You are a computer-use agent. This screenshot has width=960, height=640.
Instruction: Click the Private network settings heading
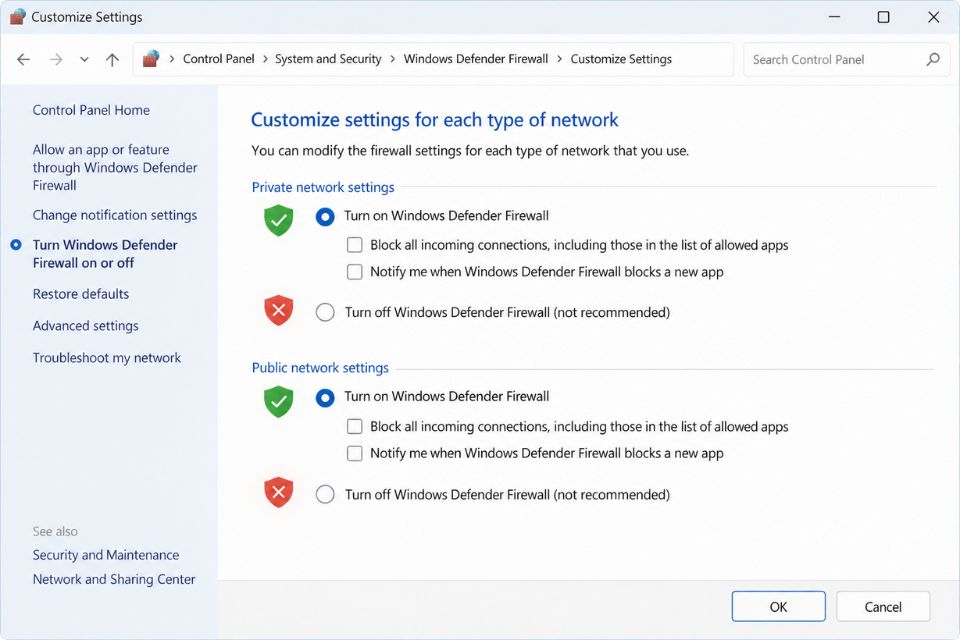click(x=323, y=187)
